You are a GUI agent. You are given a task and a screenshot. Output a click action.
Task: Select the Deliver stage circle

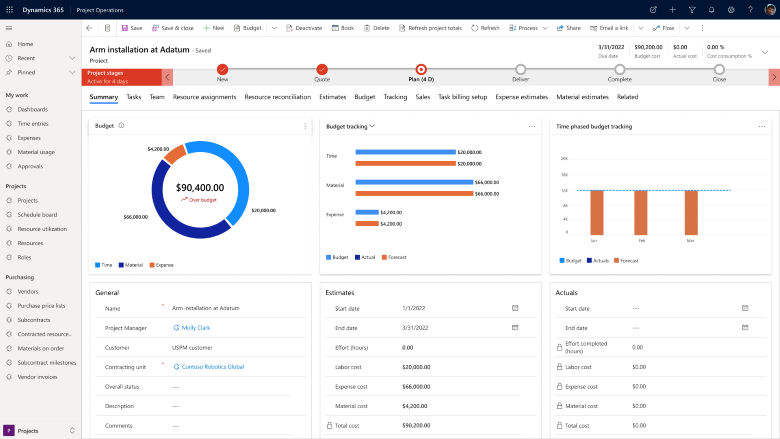pyautogui.click(x=520, y=69)
